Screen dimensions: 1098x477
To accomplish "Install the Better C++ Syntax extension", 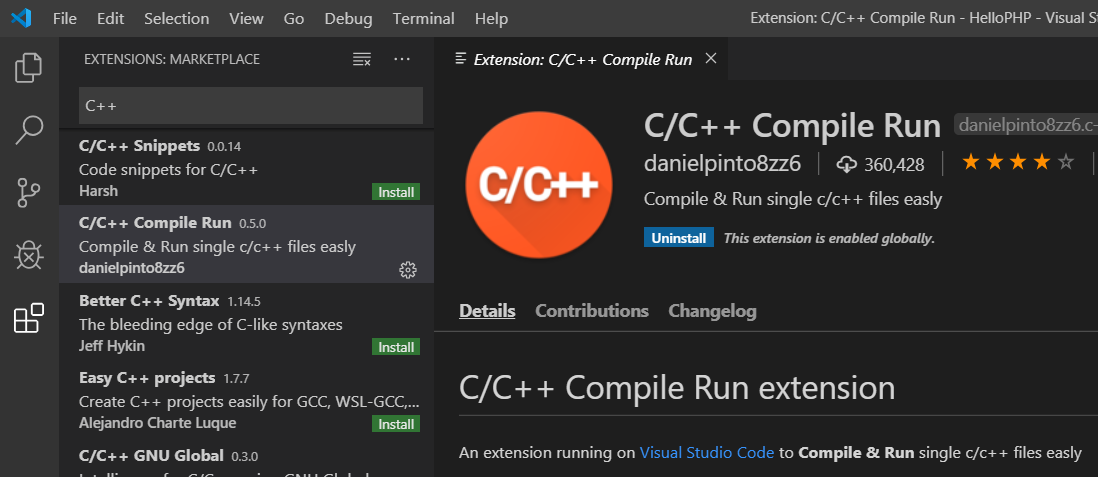I will coord(396,347).
